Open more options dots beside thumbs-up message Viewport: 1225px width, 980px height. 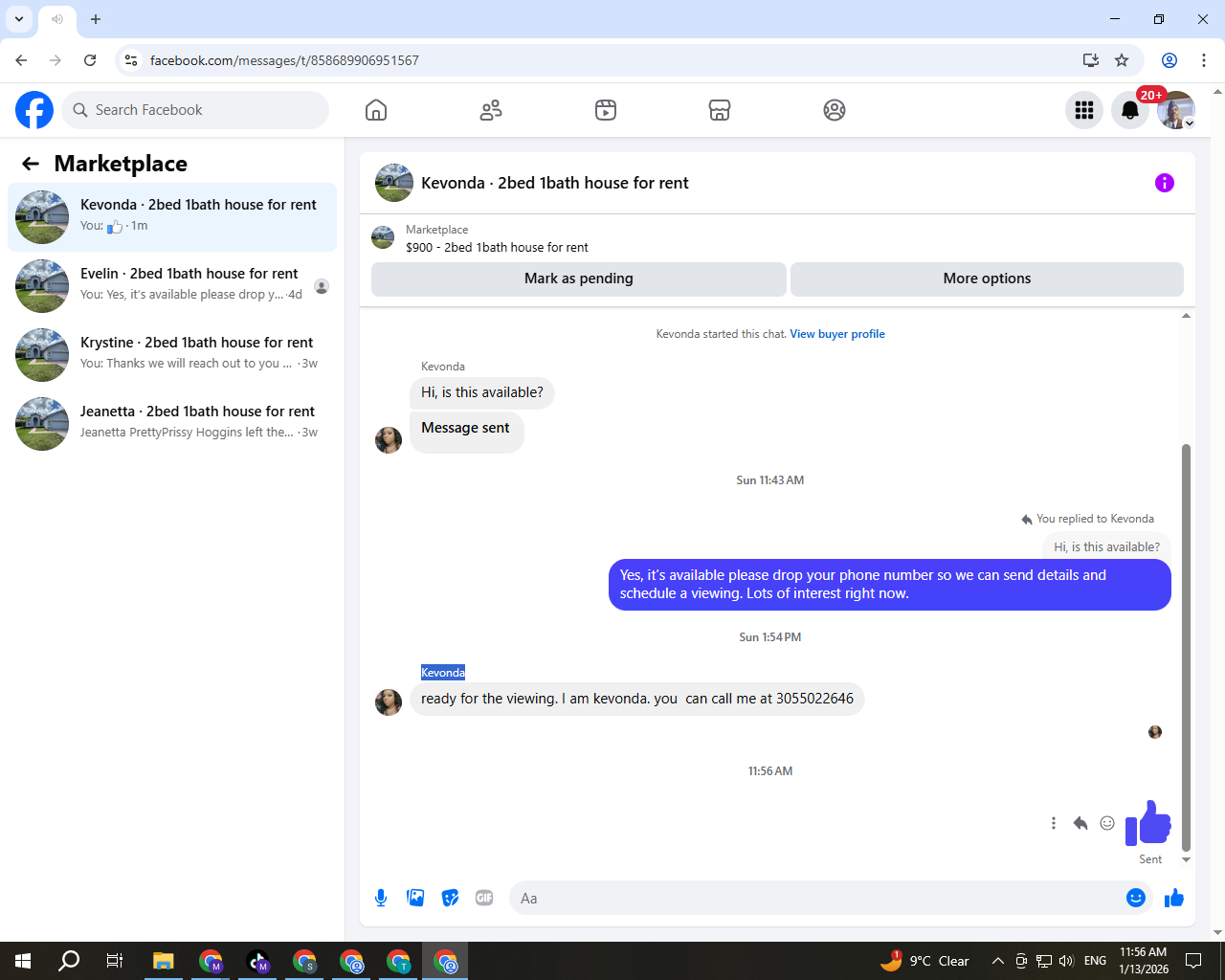click(x=1054, y=823)
